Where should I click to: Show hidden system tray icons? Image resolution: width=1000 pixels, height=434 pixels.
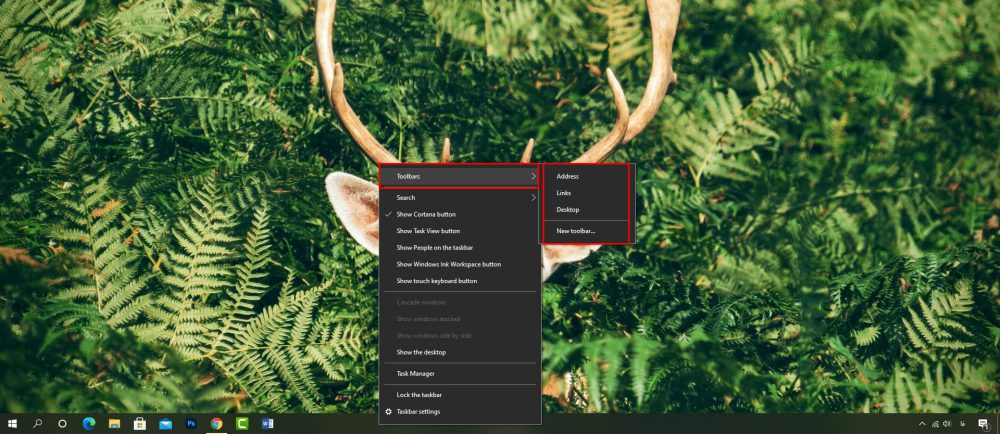(x=921, y=424)
